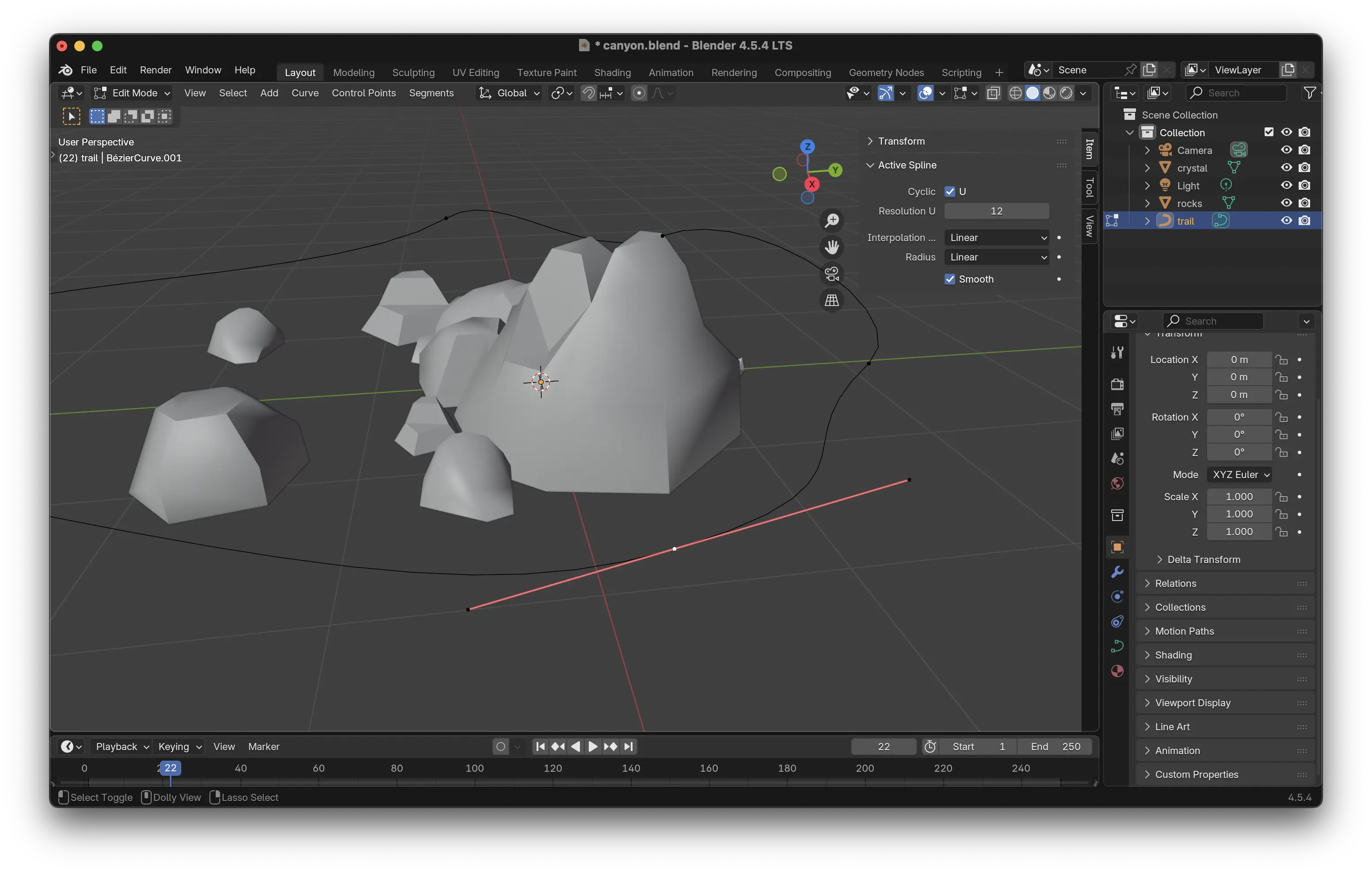
Task: Open the Interpolation Linear dropdown
Action: (x=997, y=238)
